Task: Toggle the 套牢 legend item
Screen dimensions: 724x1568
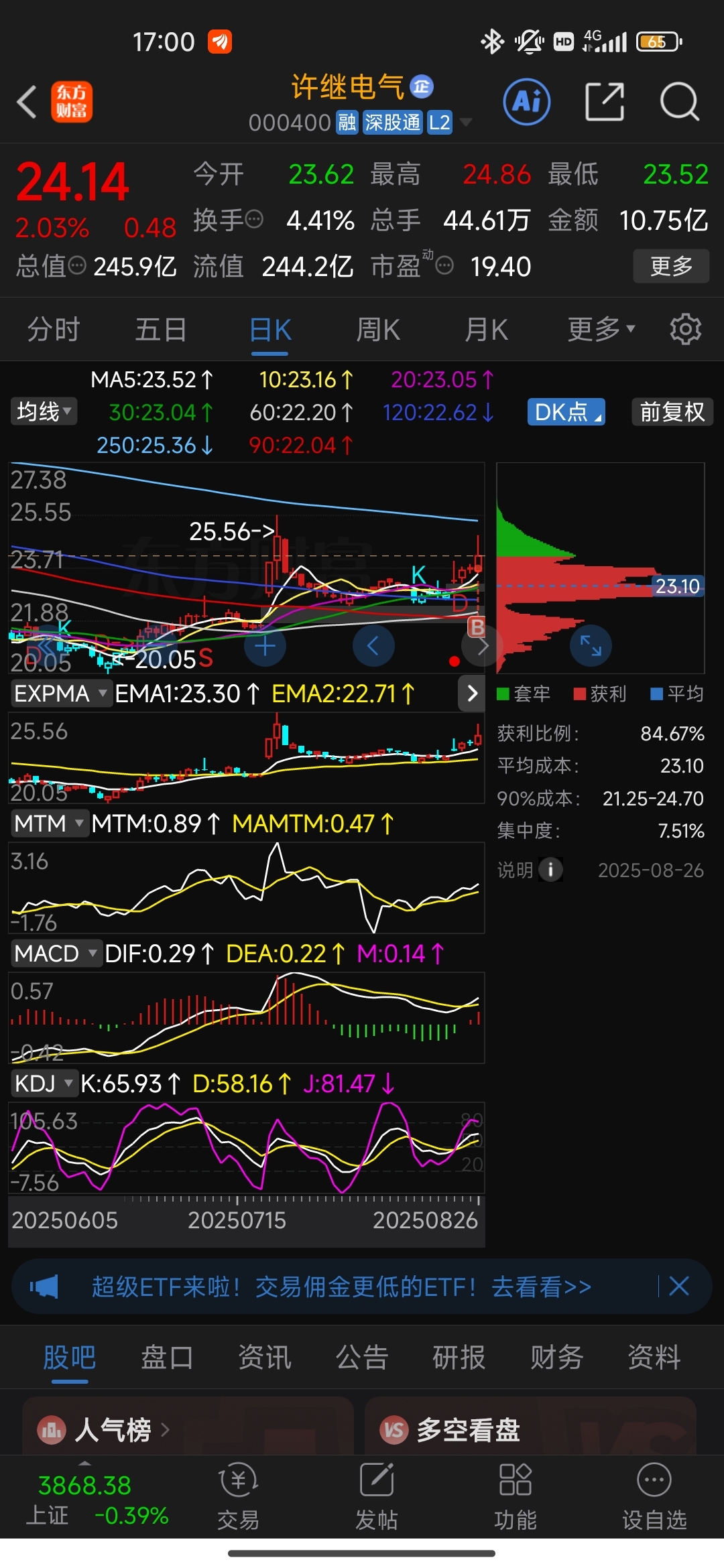Action: (x=524, y=694)
